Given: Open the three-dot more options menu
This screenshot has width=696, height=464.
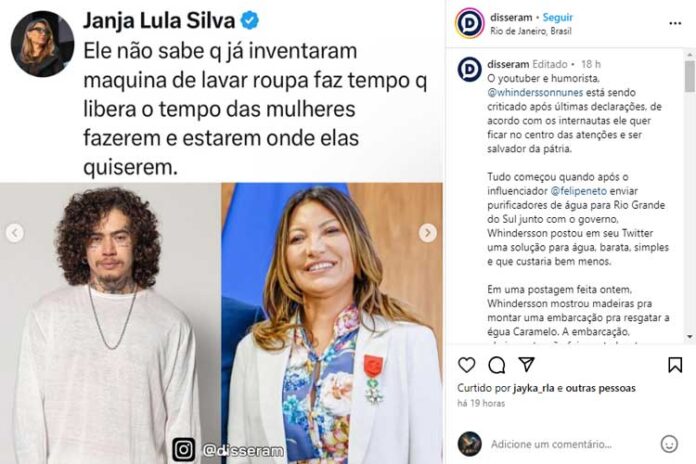Looking at the screenshot, I should coord(675,24).
